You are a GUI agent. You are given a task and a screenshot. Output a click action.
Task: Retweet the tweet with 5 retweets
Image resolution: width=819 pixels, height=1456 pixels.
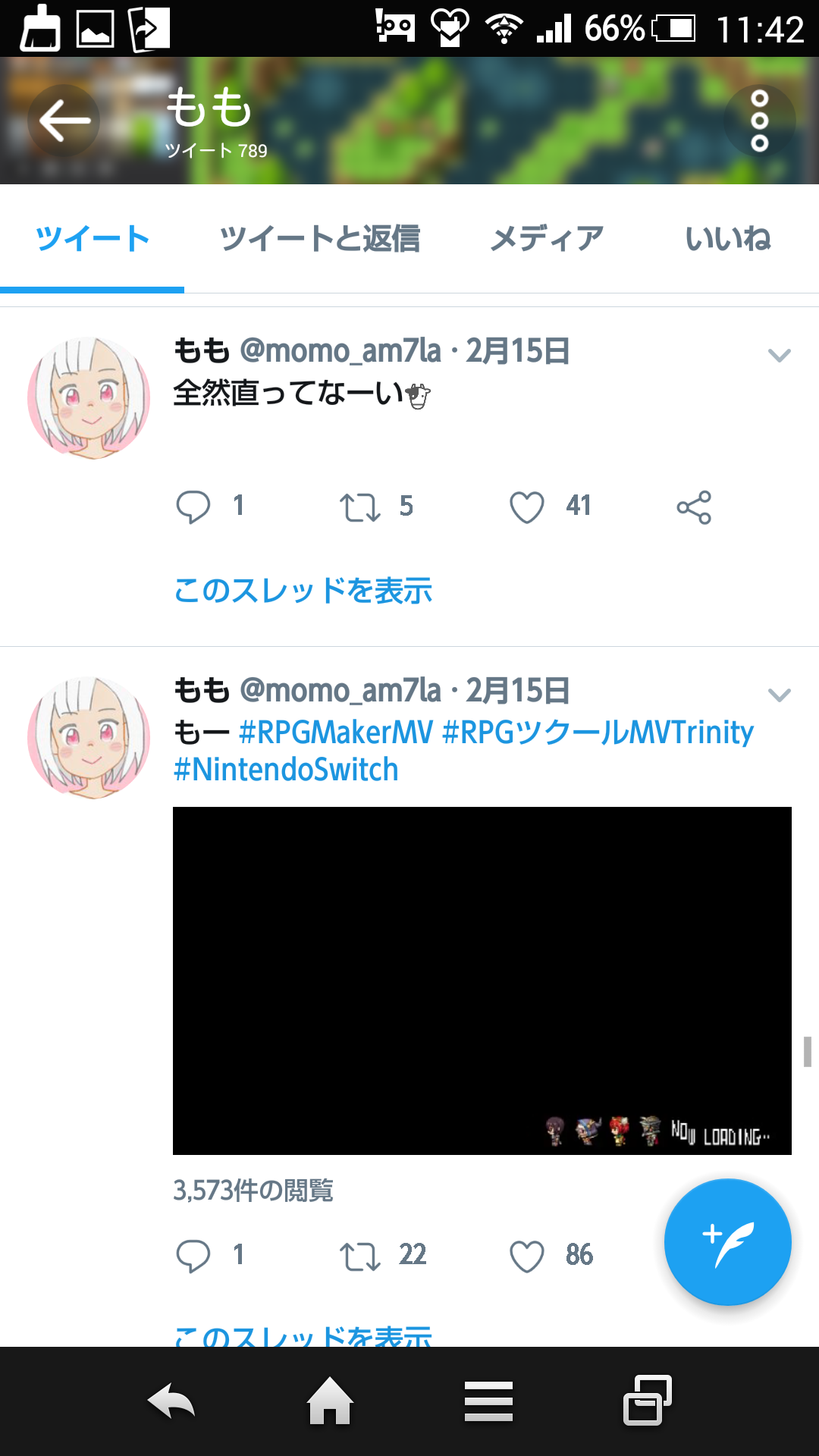pyautogui.click(x=359, y=507)
